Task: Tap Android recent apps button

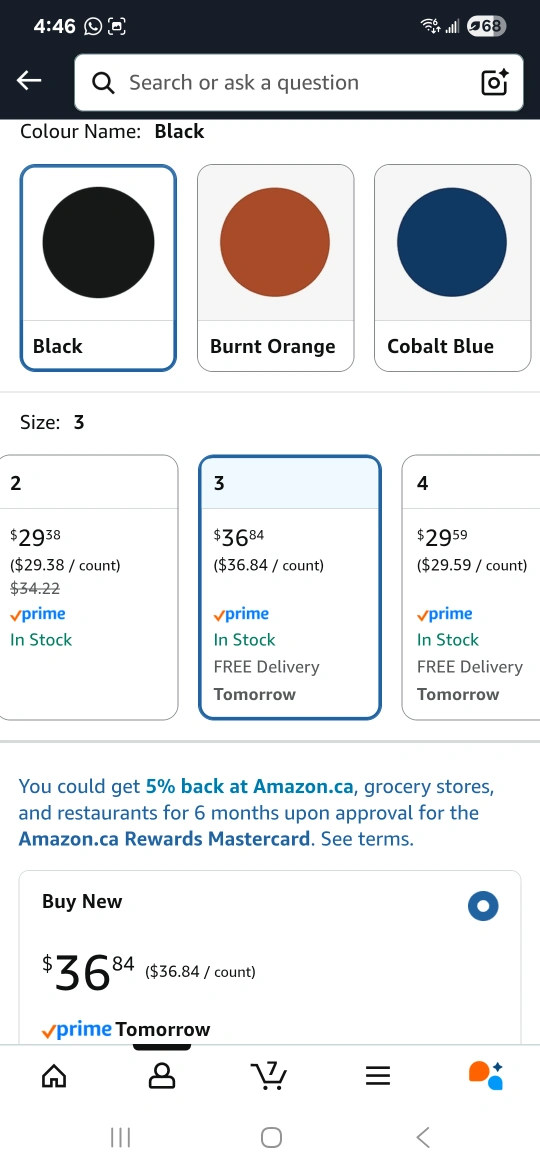Action: (x=120, y=1137)
